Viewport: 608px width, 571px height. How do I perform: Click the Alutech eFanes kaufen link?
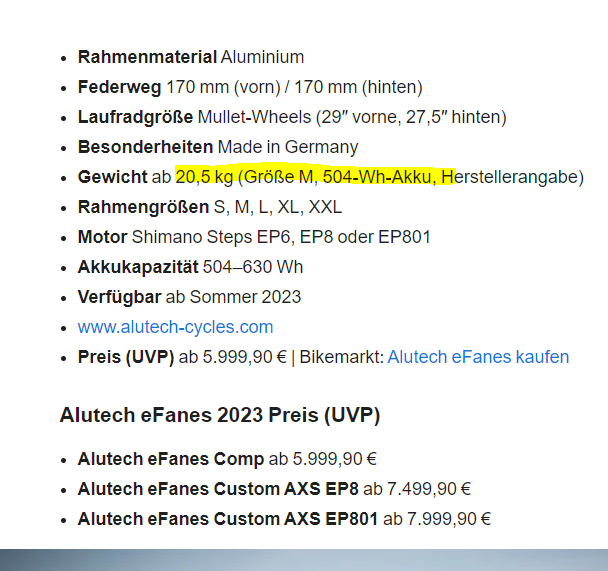[x=478, y=357]
